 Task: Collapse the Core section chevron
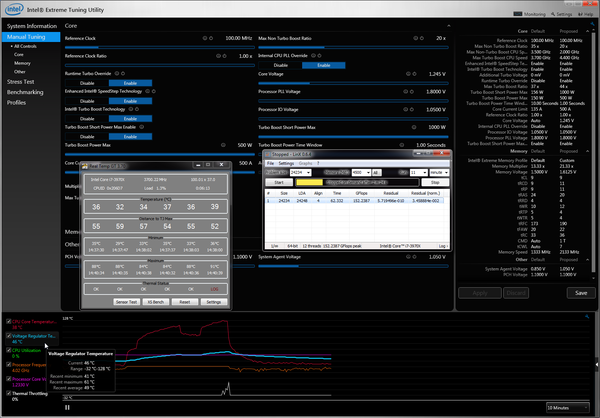(x=448, y=26)
